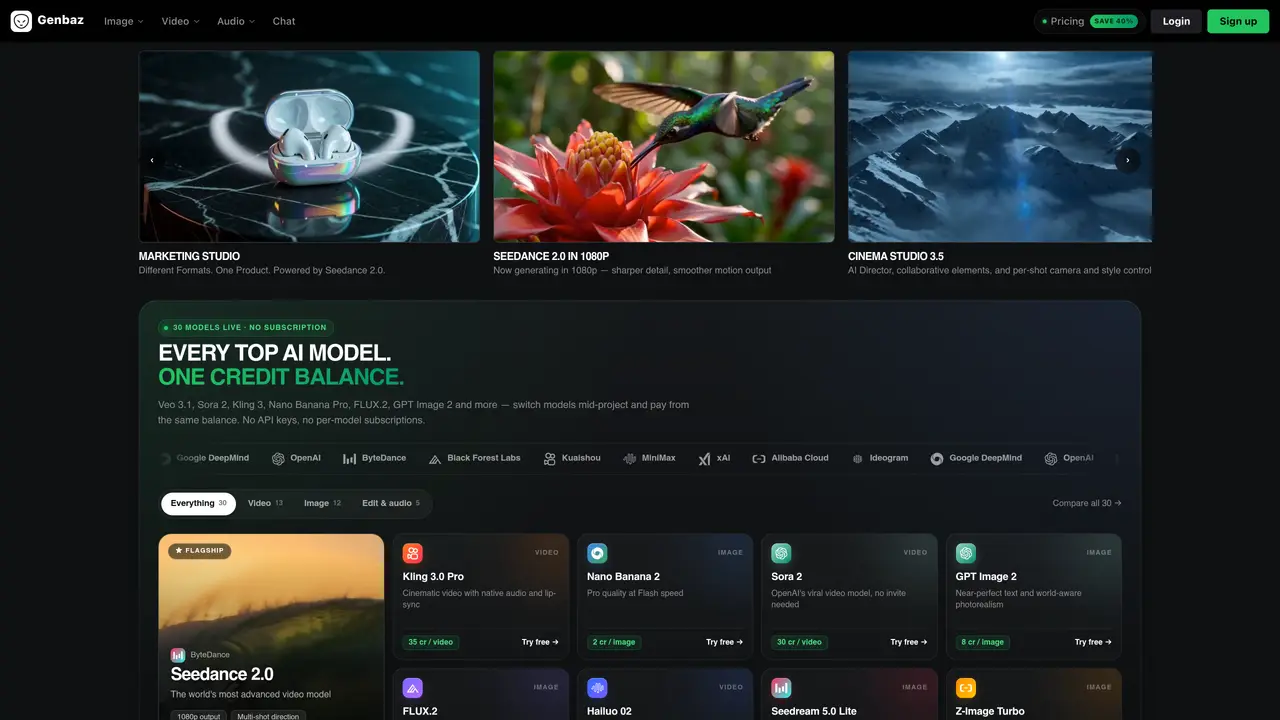Screen dimensions: 1280x720
Task: Show previous carousel slide arrow
Action: tap(152, 160)
